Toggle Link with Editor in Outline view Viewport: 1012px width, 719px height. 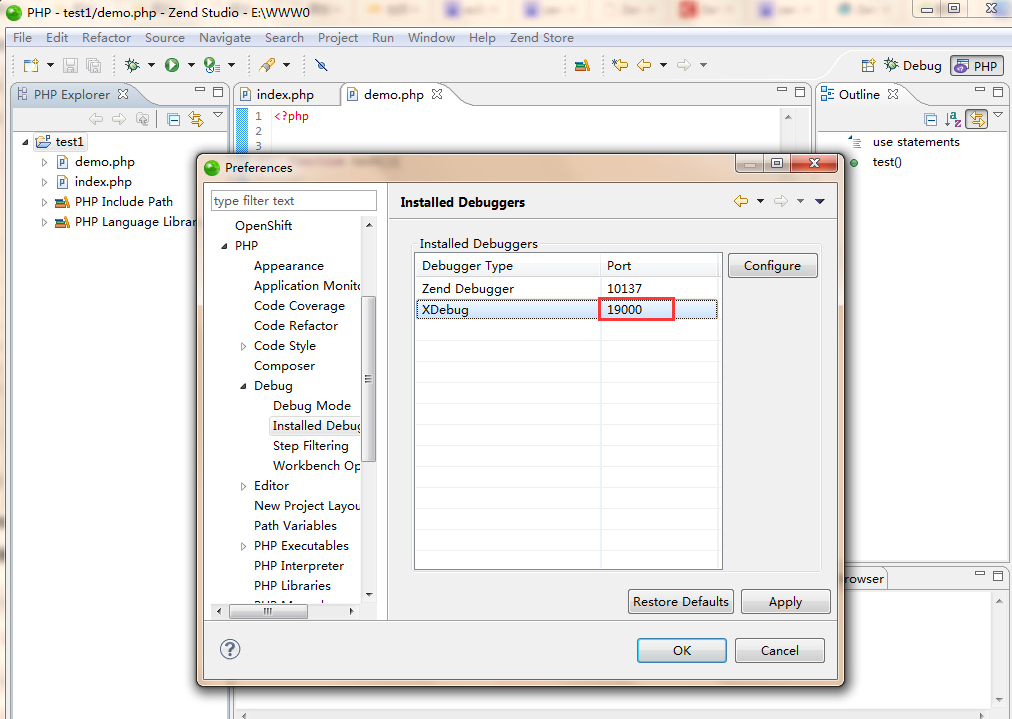tap(977, 119)
